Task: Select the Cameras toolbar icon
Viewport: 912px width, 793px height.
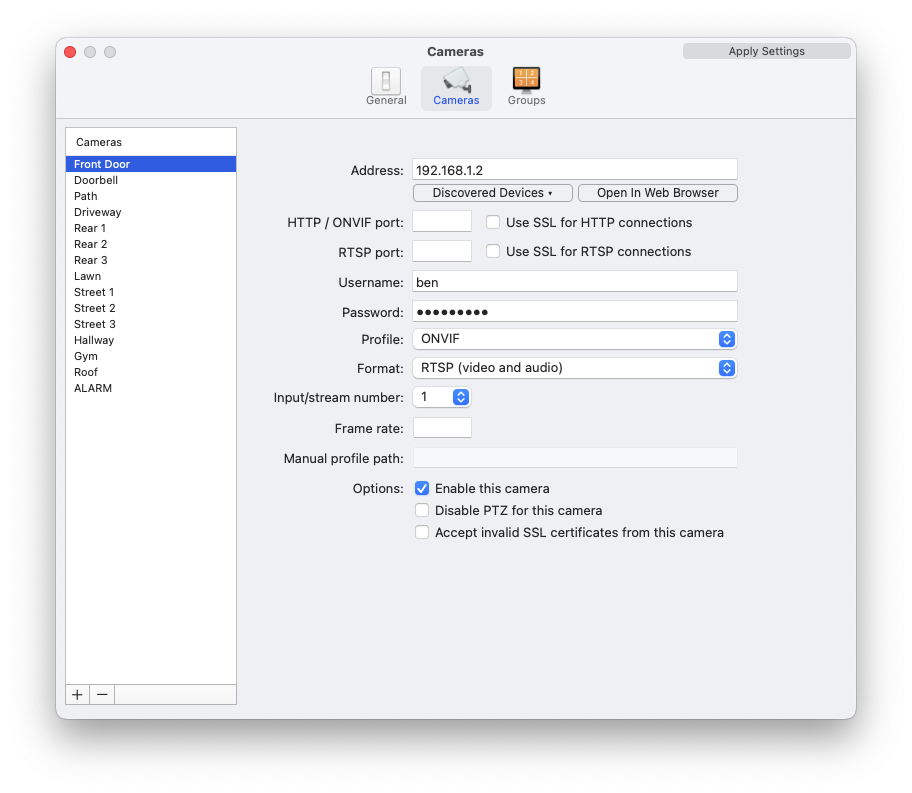Action: point(456,87)
